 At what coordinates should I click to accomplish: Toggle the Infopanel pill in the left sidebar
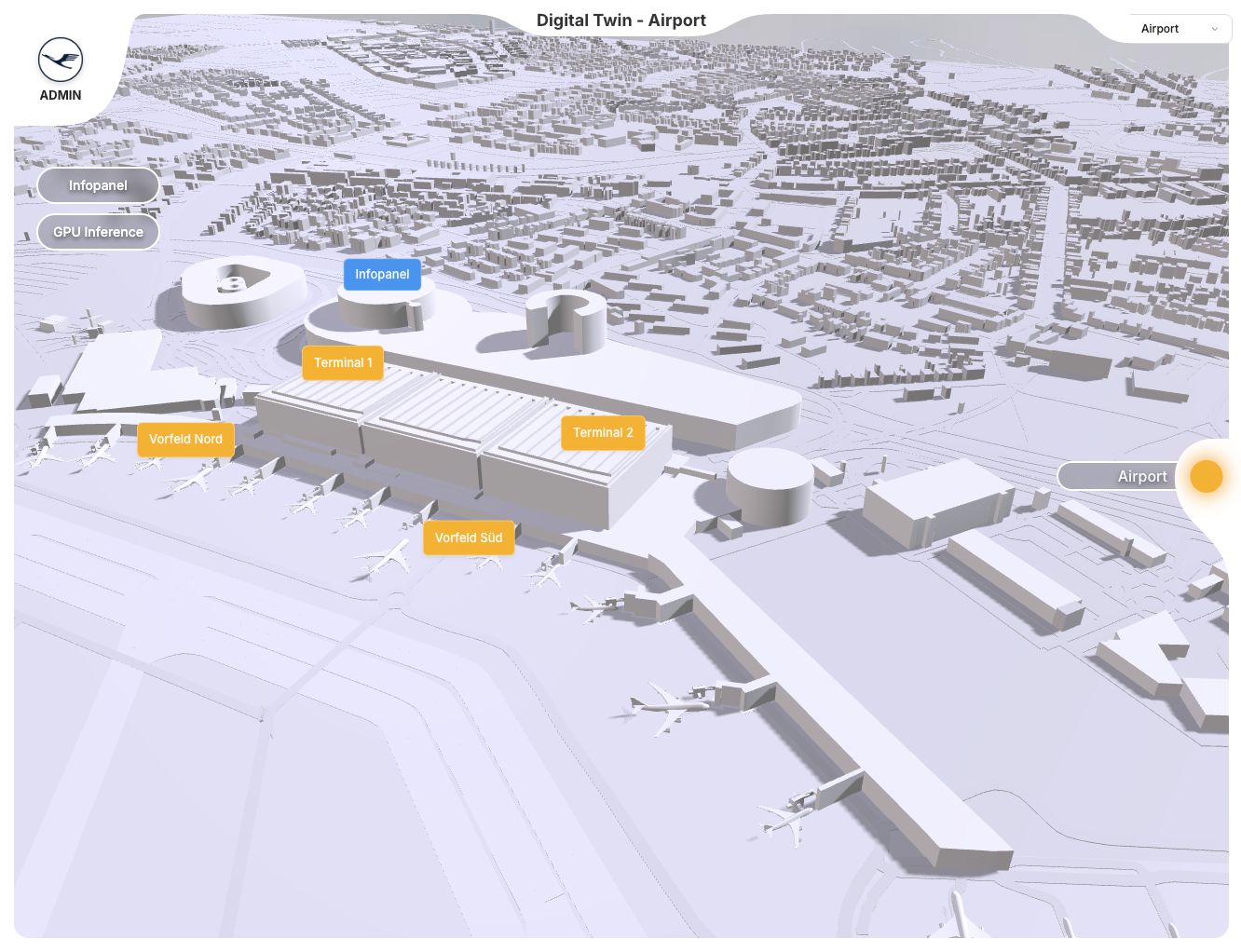(x=98, y=185)
